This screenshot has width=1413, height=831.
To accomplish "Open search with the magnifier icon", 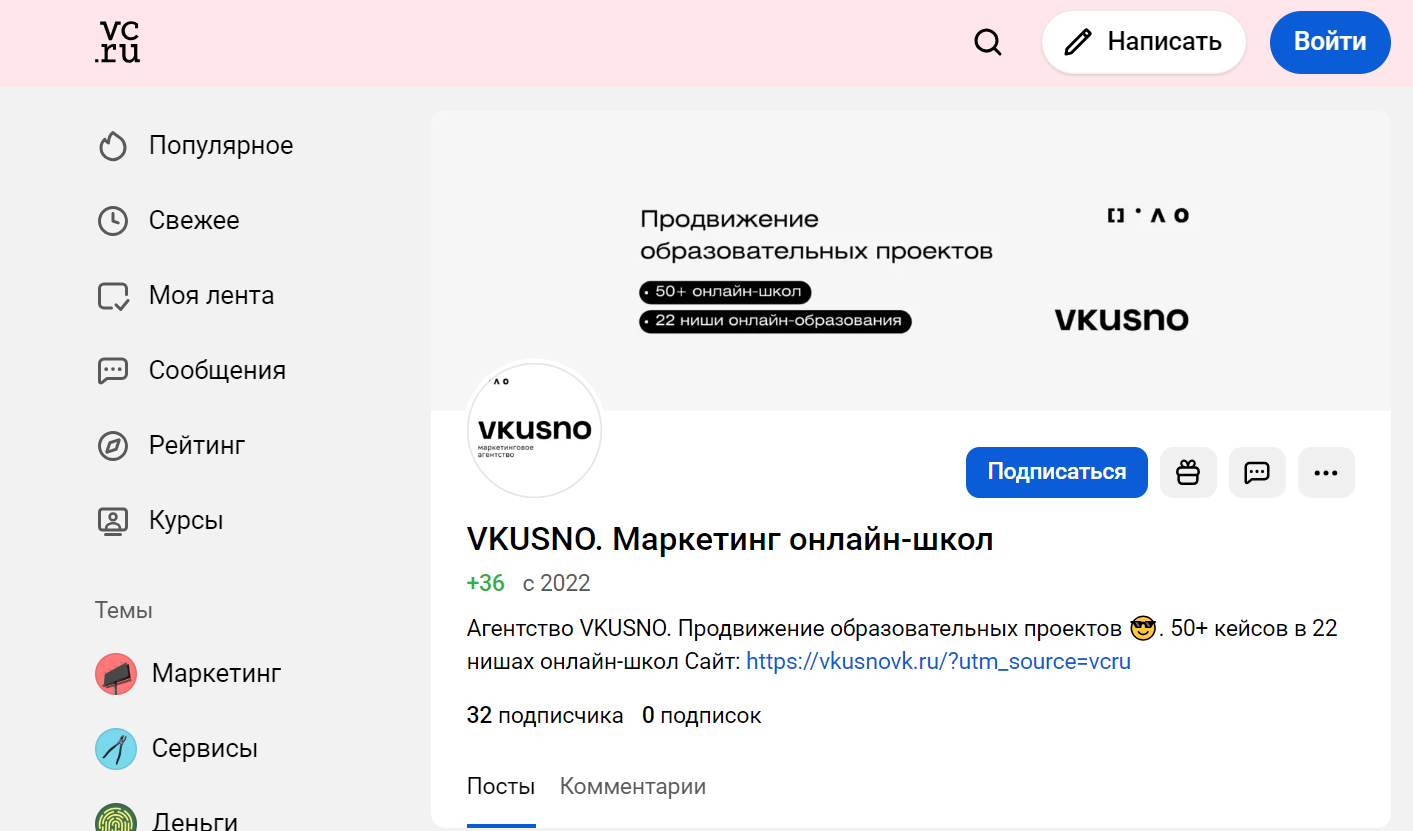I will [x=988, y=42].
